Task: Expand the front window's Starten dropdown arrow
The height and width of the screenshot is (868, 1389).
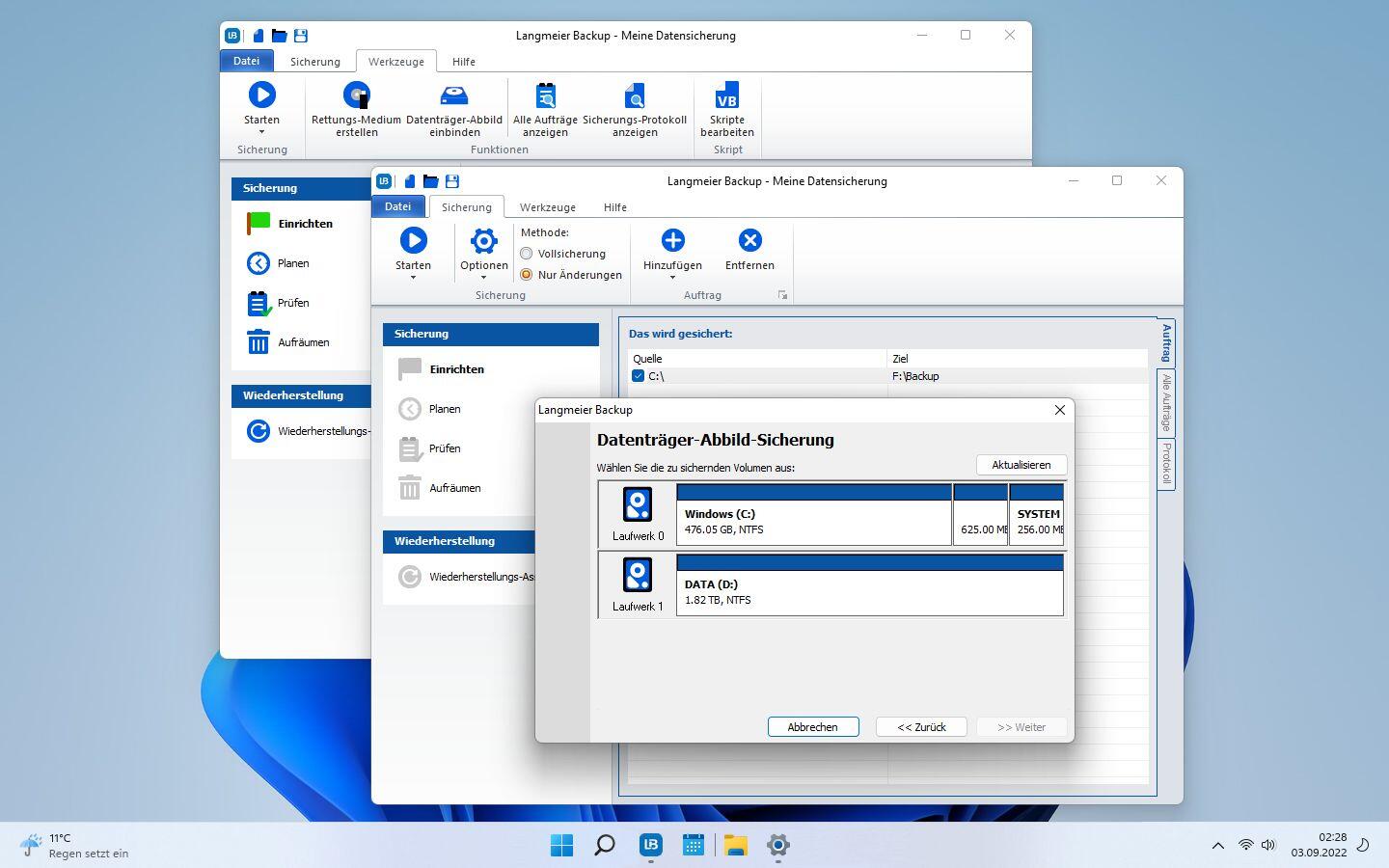Action: tap(413, 278)
